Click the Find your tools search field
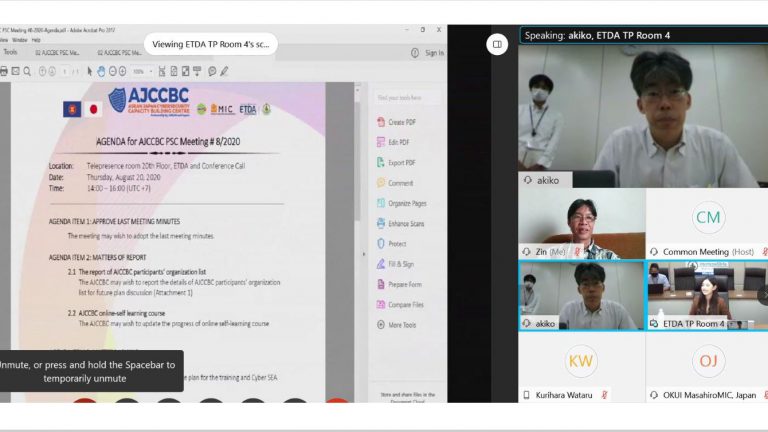 405,97
